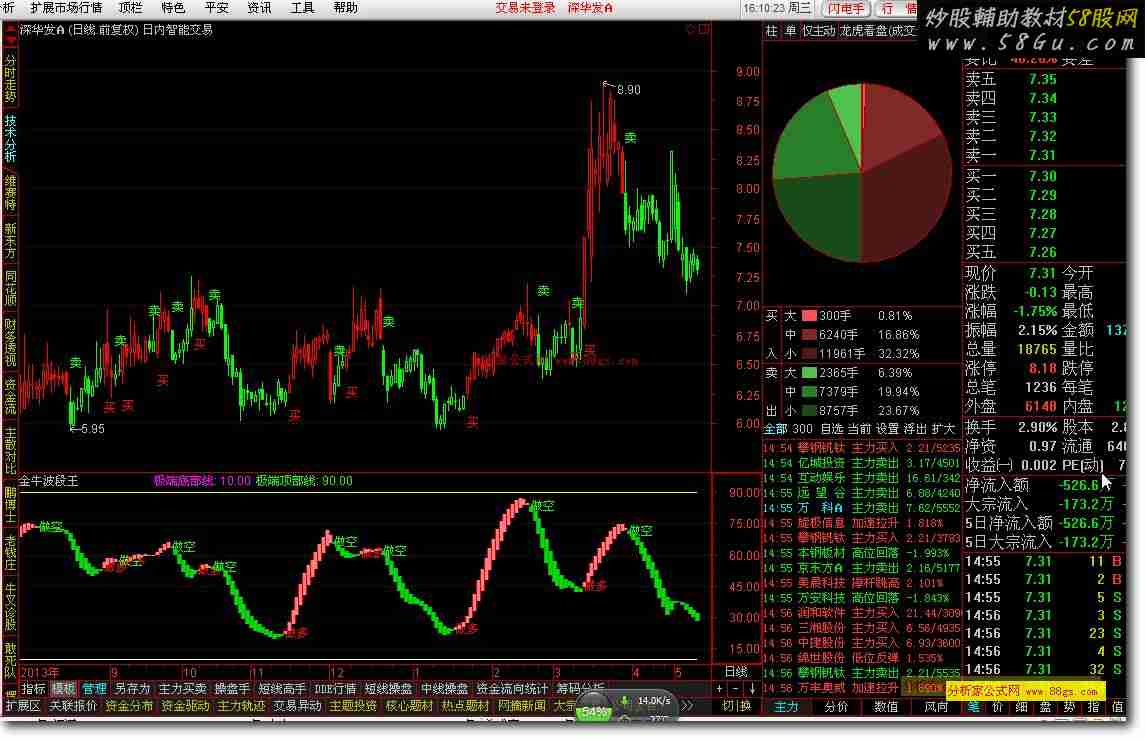The image size is (1145, 739).
Task: Open the 扩展区 panel tab
Action: [x=23, y=706]
